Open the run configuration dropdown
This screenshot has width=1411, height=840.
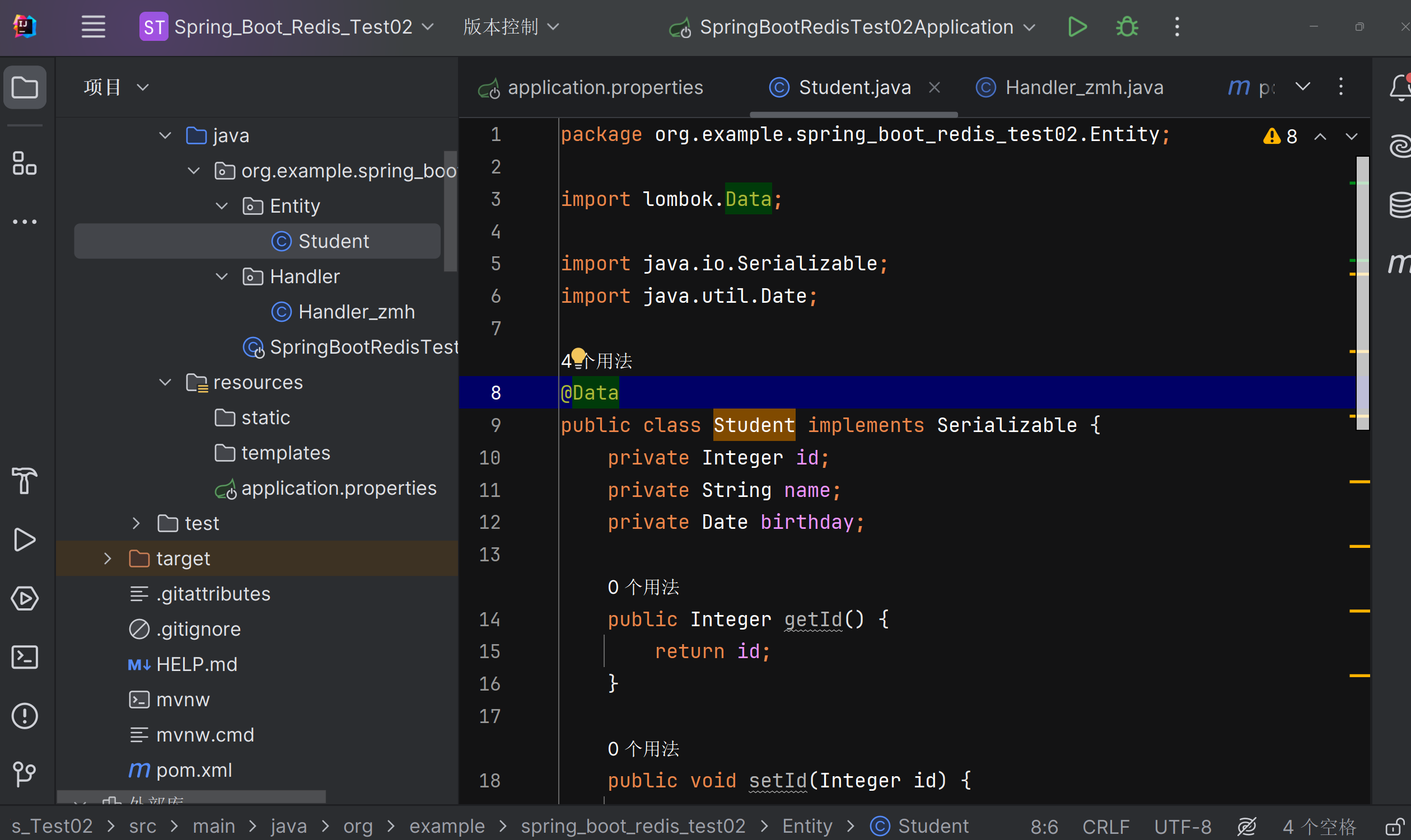1030,27
